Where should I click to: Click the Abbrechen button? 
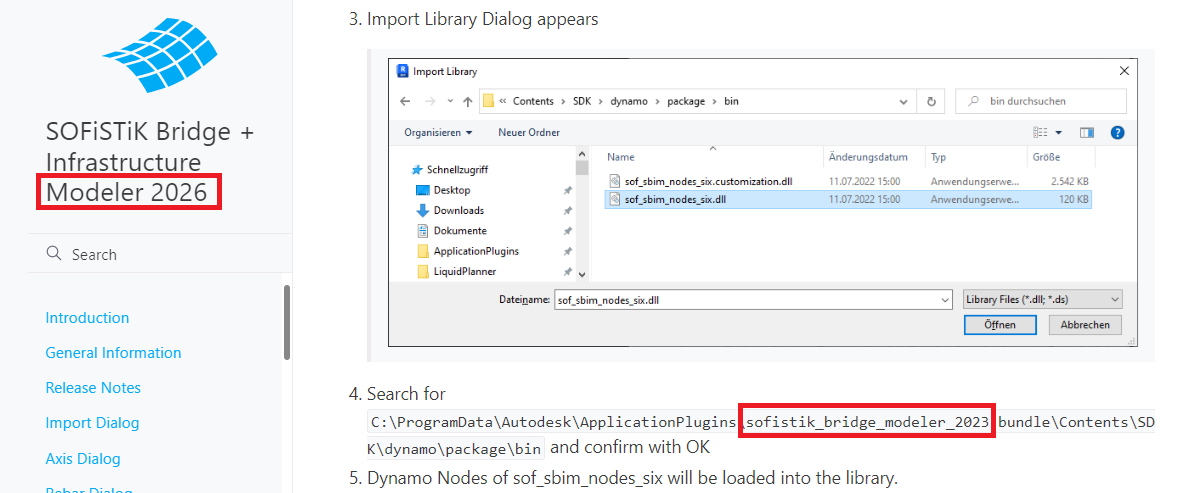(1084, 325)
